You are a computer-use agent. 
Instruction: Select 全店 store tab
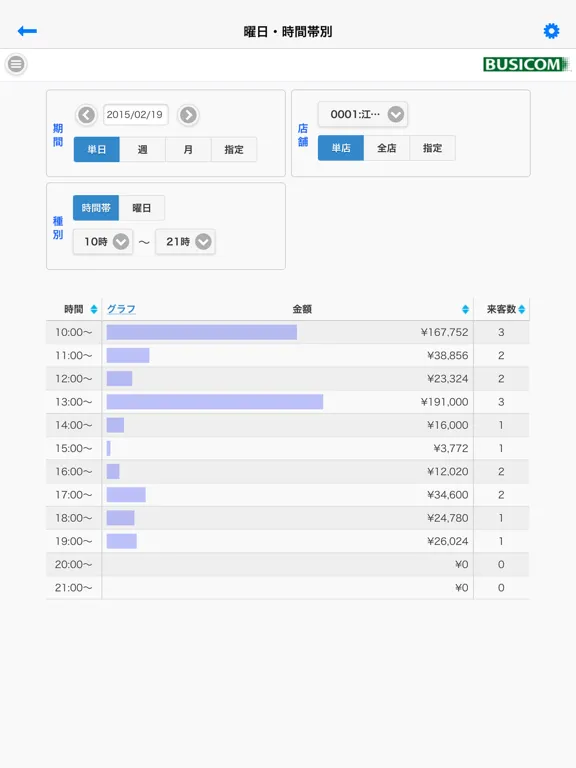[386, 148]
